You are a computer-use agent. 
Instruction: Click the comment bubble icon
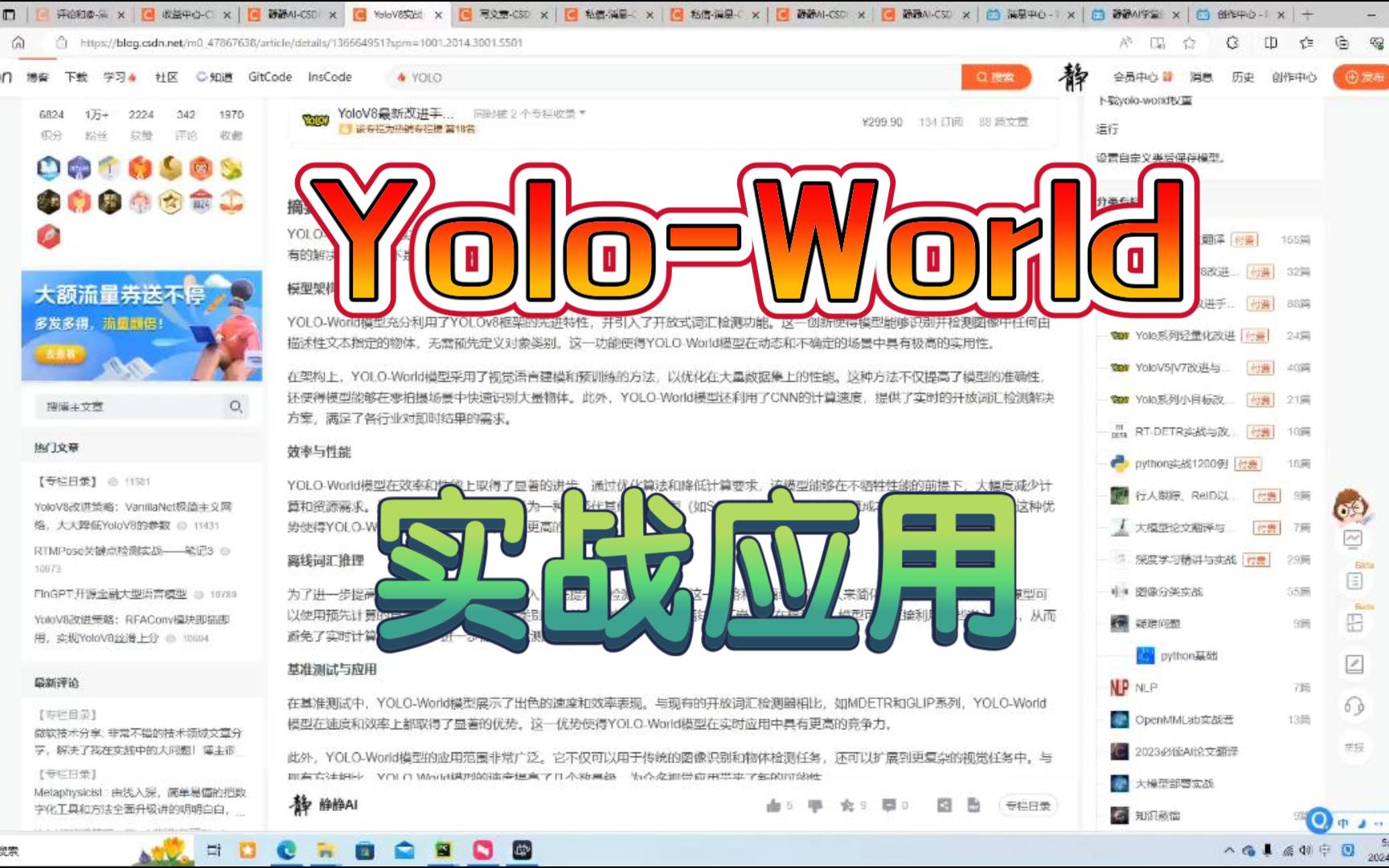click(x=890, y=805)
